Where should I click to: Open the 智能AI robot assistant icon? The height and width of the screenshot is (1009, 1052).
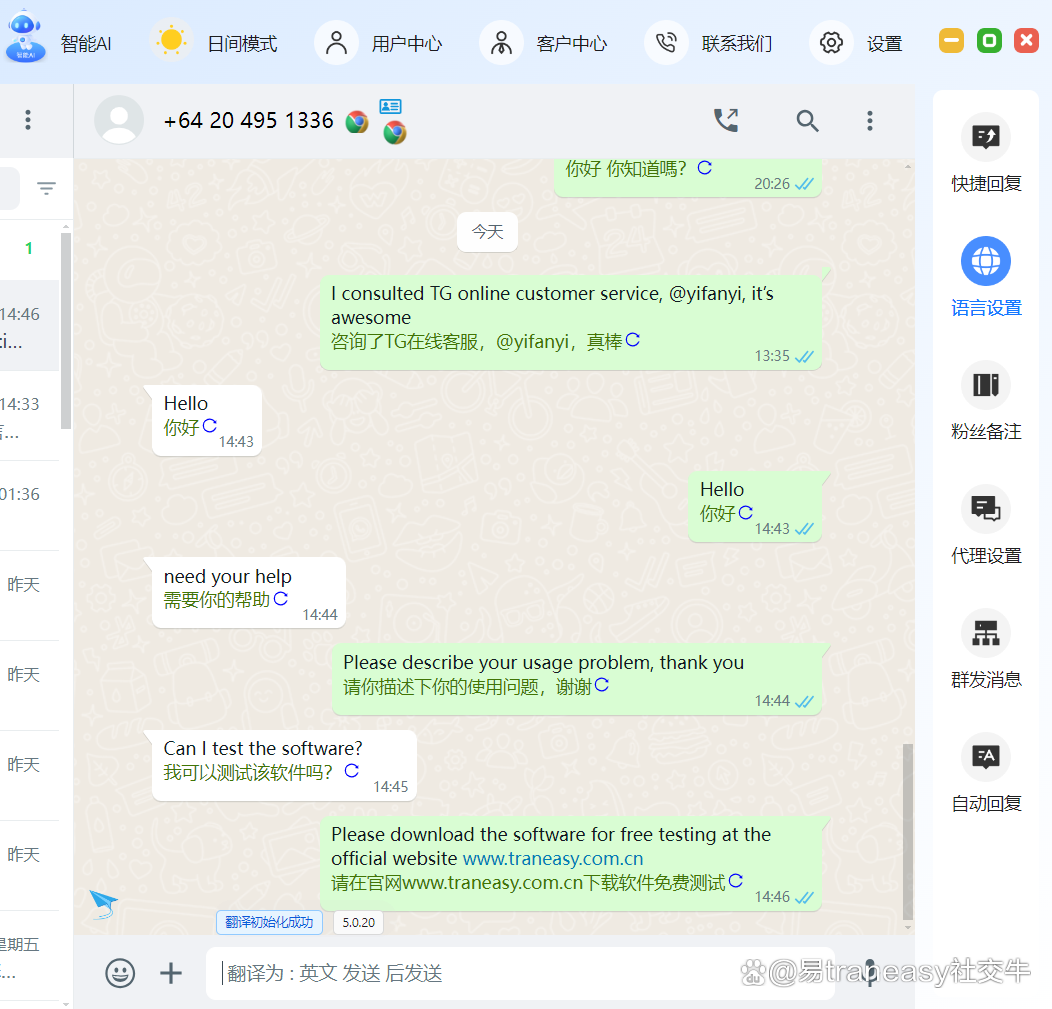pyautogui.click(x=25, y=37)
